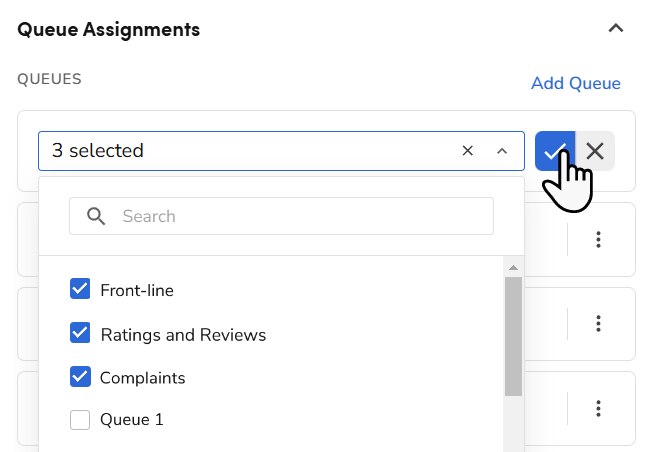The height and width of the screenshot is (452, 652).
Task: Click the queue list scrollbar thumb
Action: [514, 336]
